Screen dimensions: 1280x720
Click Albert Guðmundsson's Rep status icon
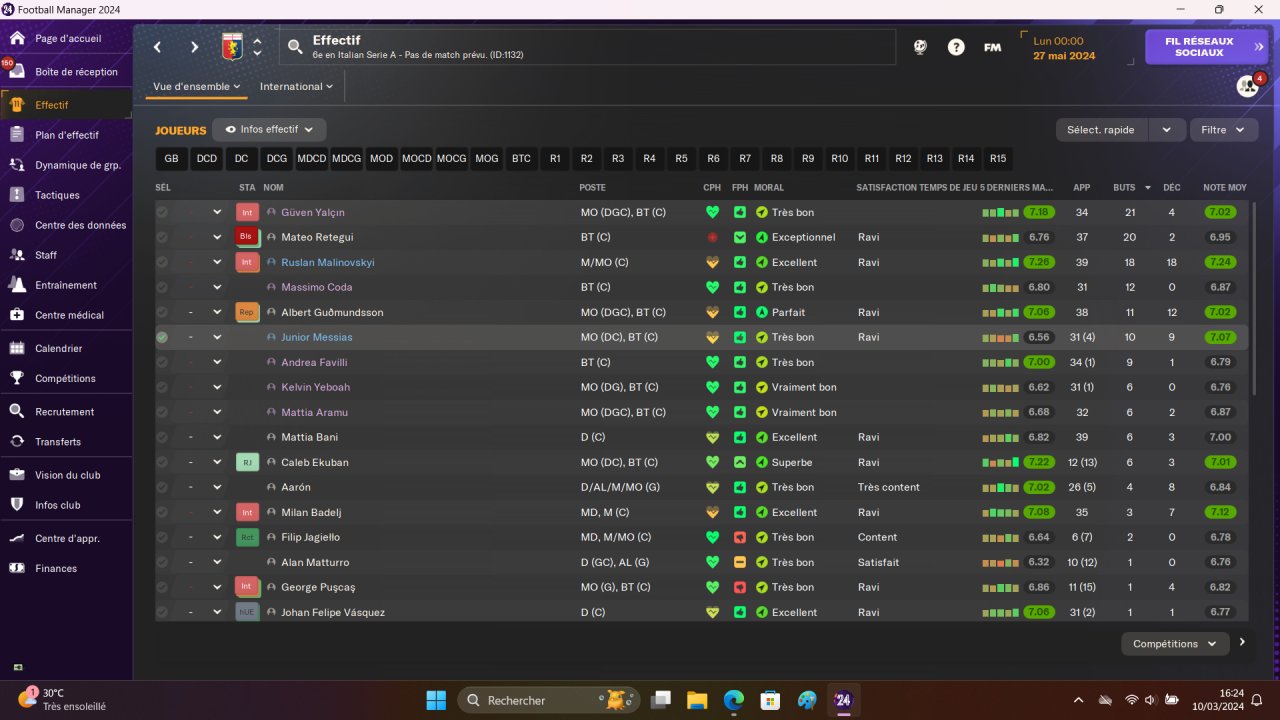(x=246, y=312)
